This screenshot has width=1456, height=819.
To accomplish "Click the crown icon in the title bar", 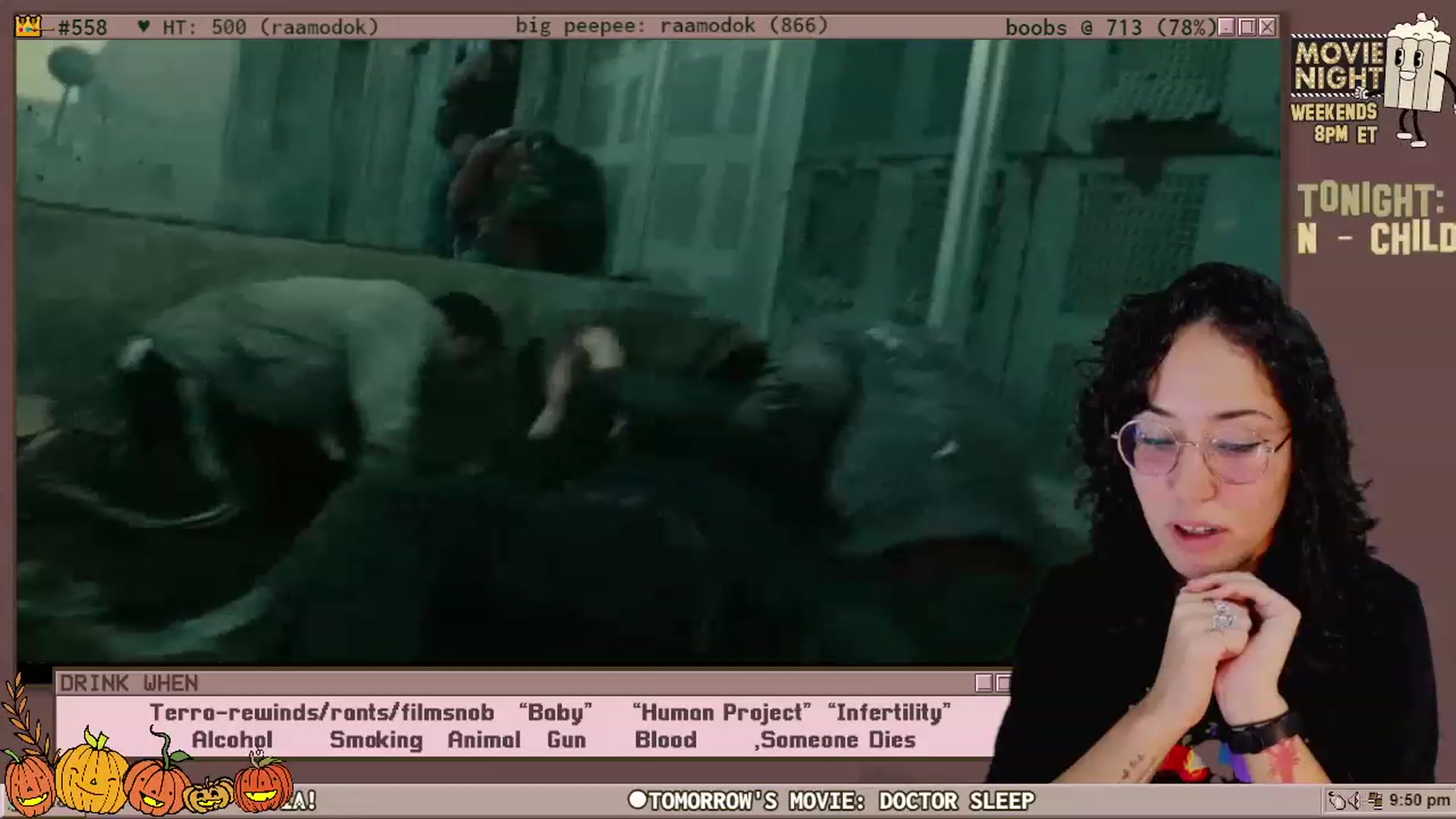I will click(28, 27).
